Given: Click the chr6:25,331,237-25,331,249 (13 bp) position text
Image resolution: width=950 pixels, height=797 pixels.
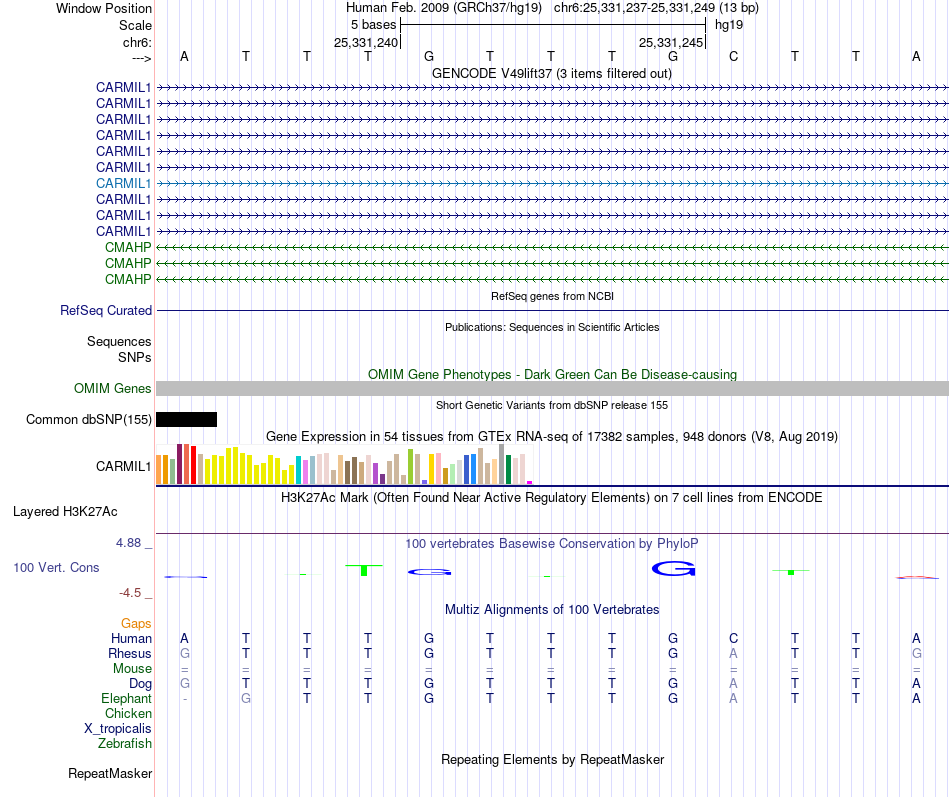Looking at the screenshot, I should [x=656, y=8].
